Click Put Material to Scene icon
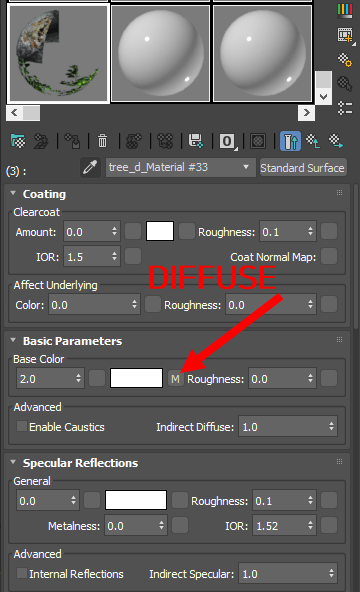 [x=41, y=141]
